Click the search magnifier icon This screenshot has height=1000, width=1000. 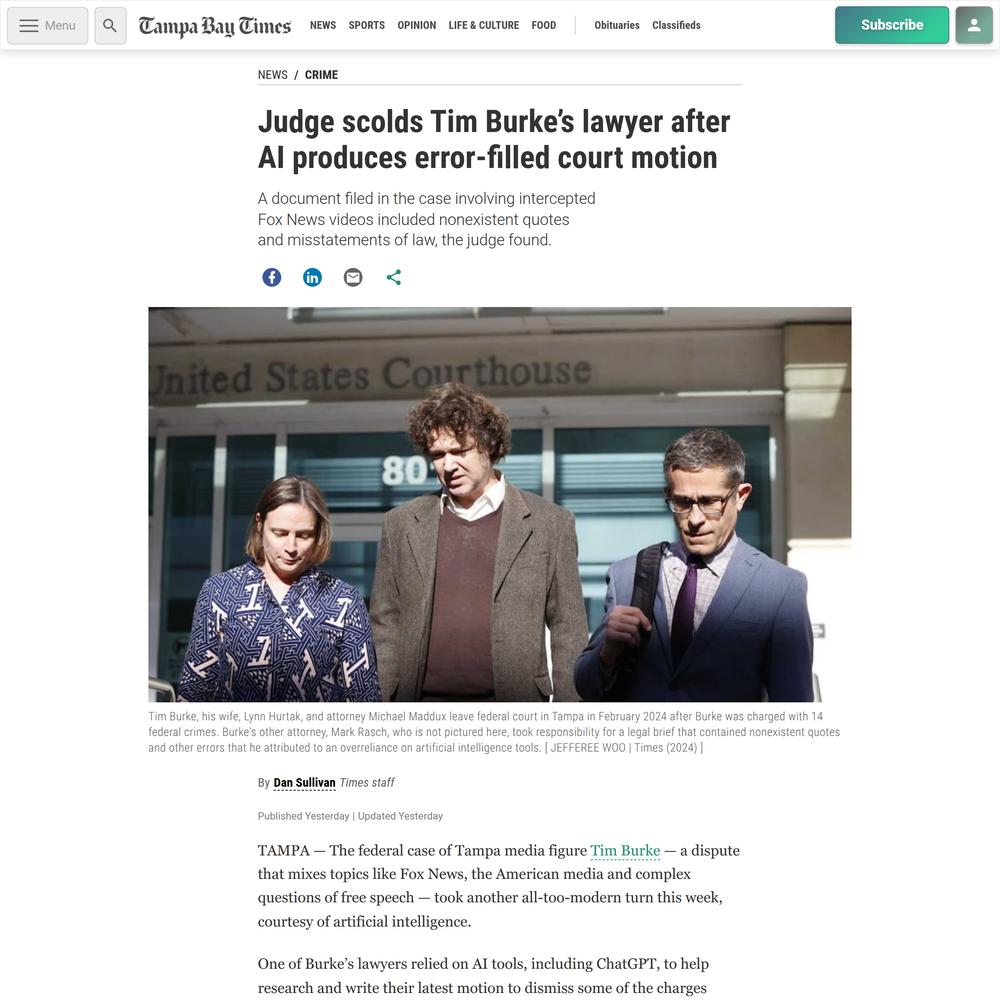(x=110, y=26)
